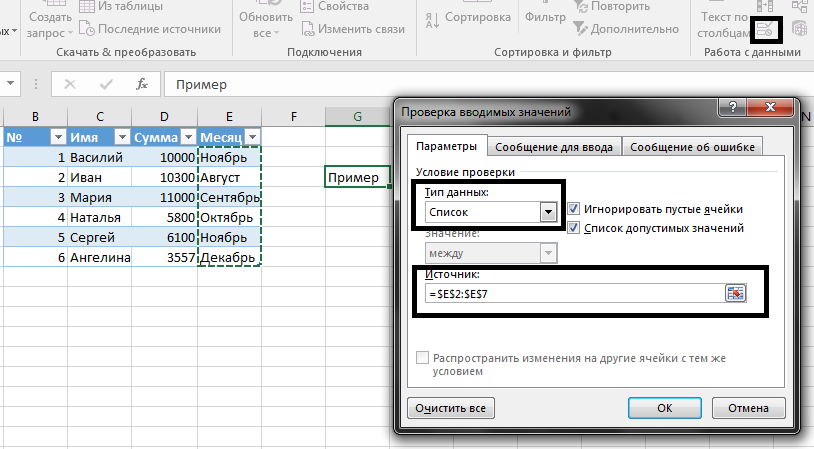Click the Data Validation icon in ribbon
This screenshot has width=814, height=449.
click(769, 29)
